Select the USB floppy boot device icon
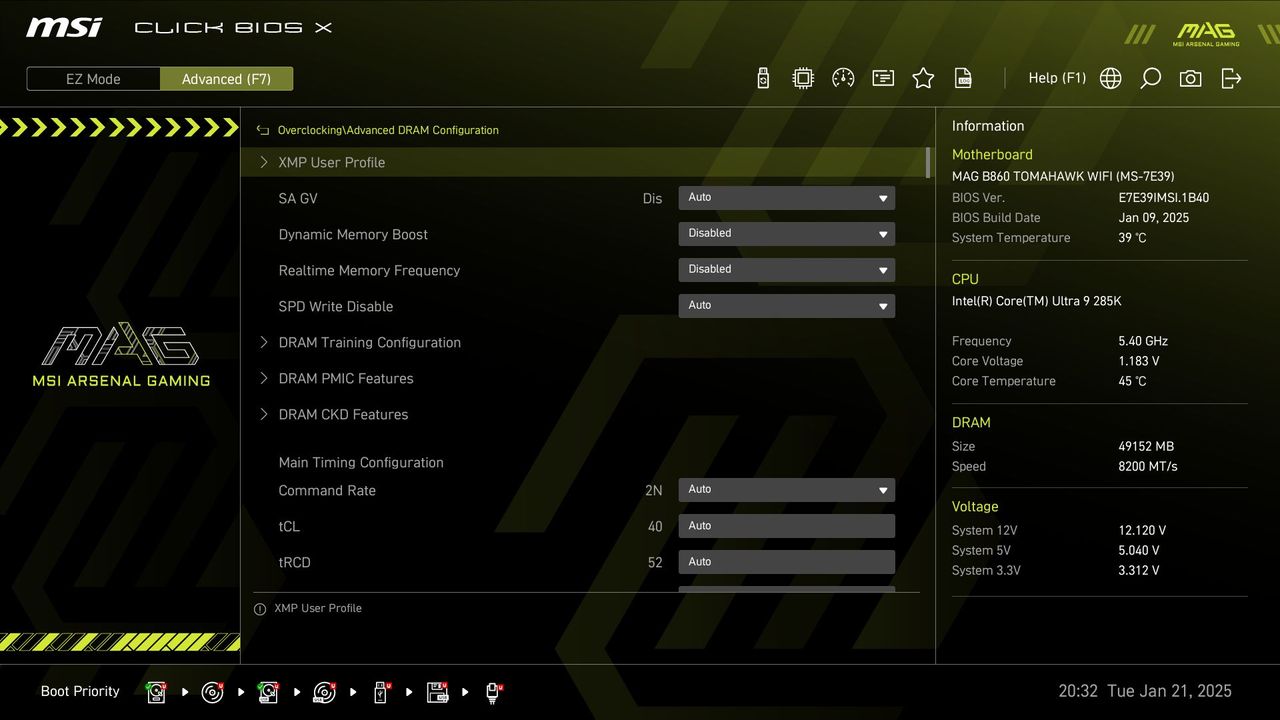Image resolution: width=1280 pixels, height=720 pixels. [x=437, y=691]
